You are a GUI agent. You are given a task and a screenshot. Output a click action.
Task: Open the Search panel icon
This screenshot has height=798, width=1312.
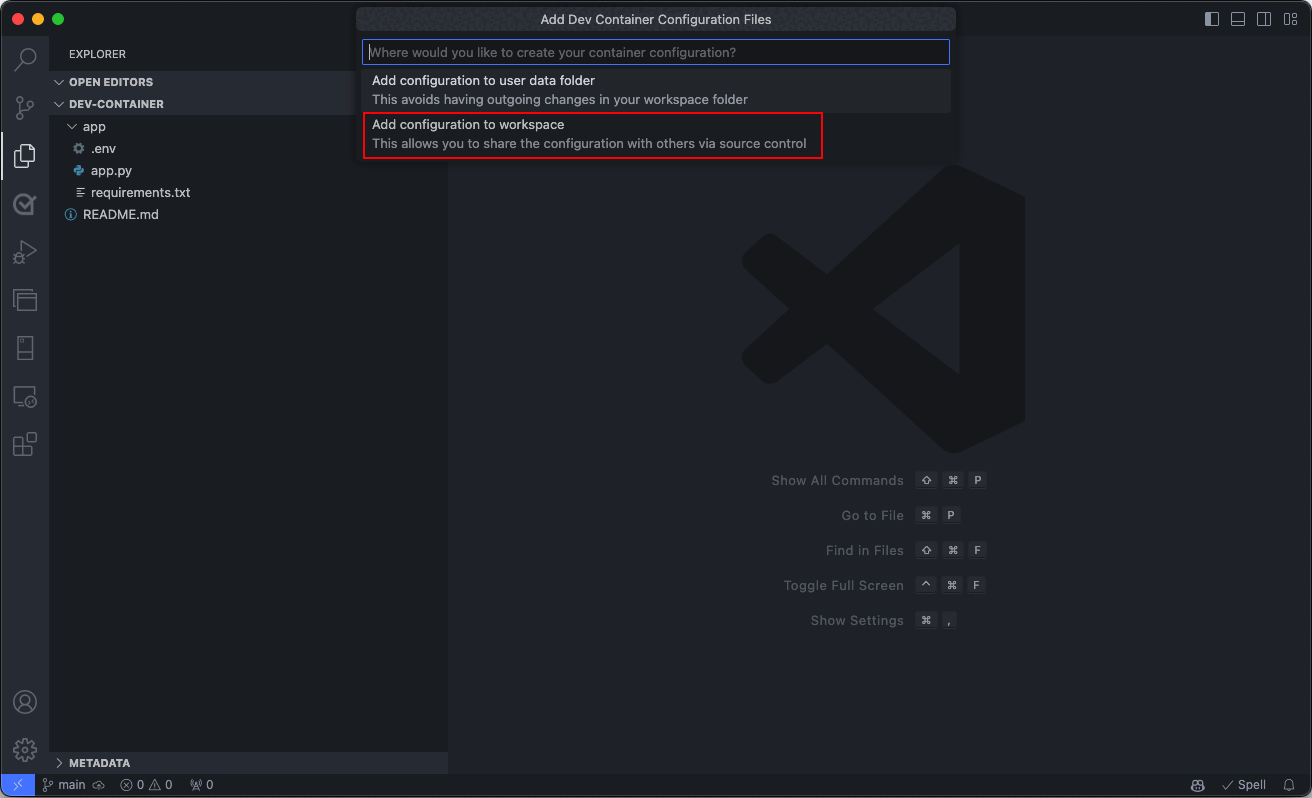[26, 60]
